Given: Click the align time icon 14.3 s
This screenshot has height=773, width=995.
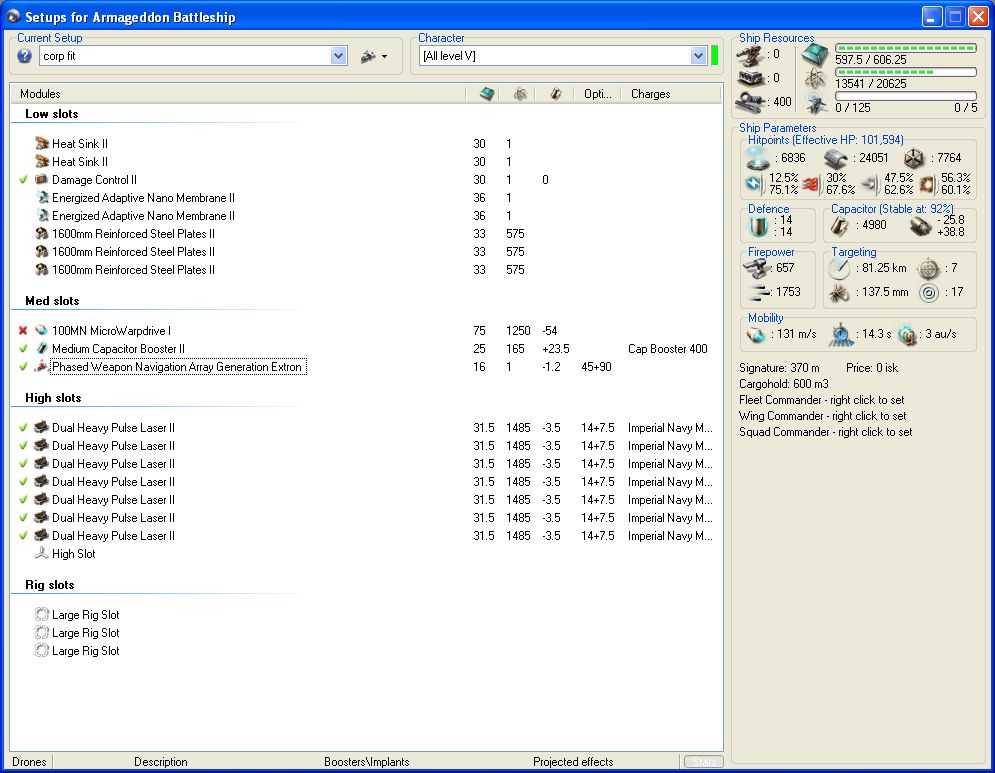Looking at the screenshot, I should pos(841,334).
